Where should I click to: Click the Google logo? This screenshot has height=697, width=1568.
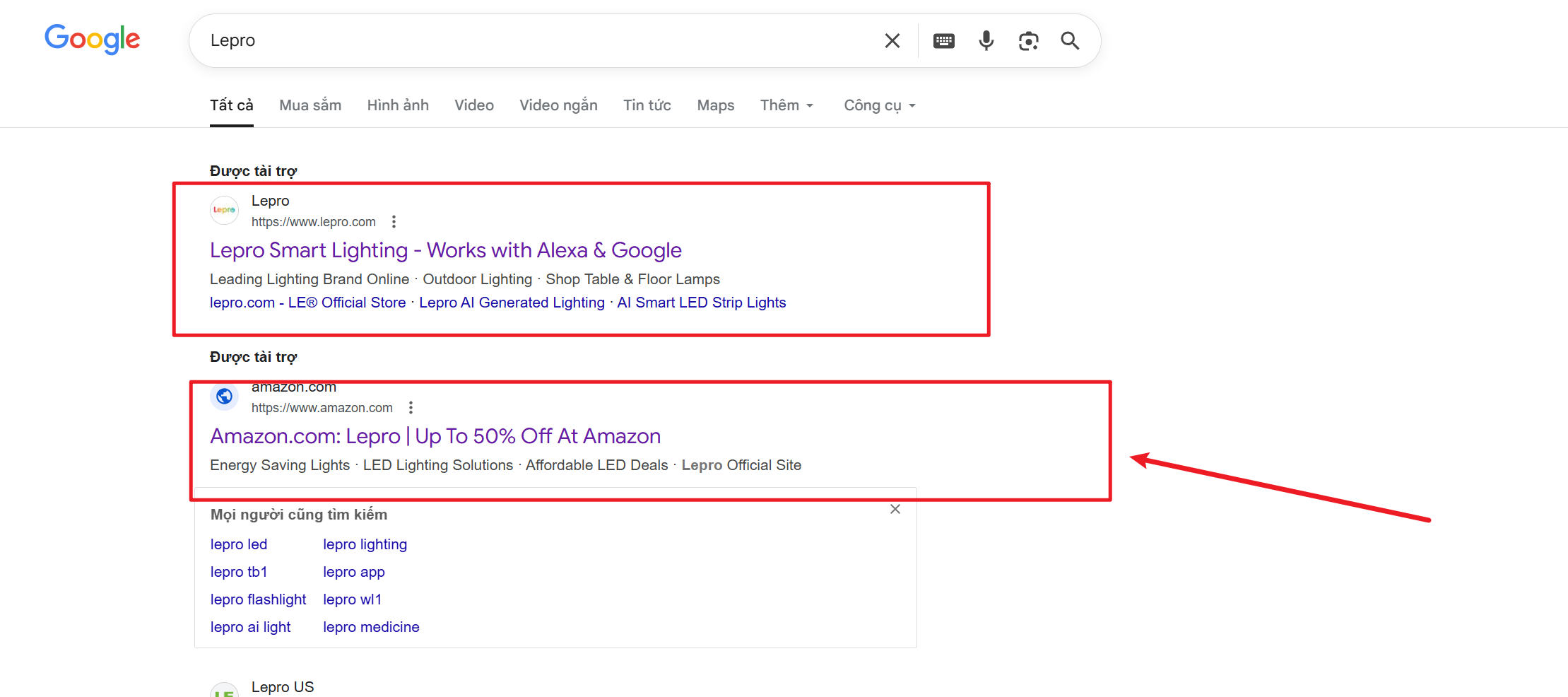click(x=92, y=39)
